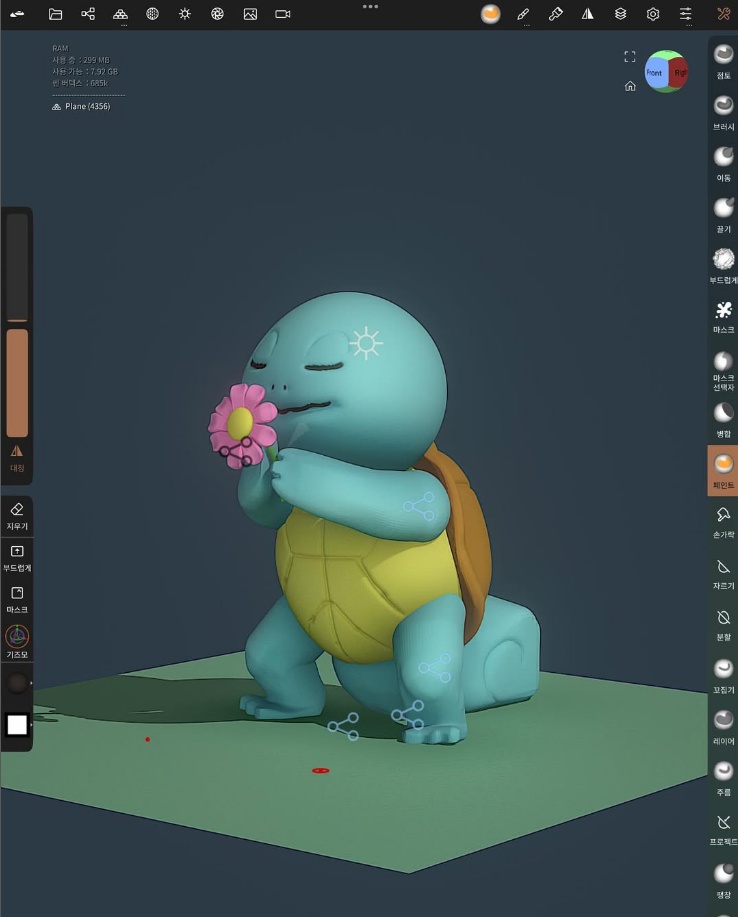Toggle 대칭 symmetry on left panel
The height and width of the screenshot is (917, 738).
tap(17, 458)
